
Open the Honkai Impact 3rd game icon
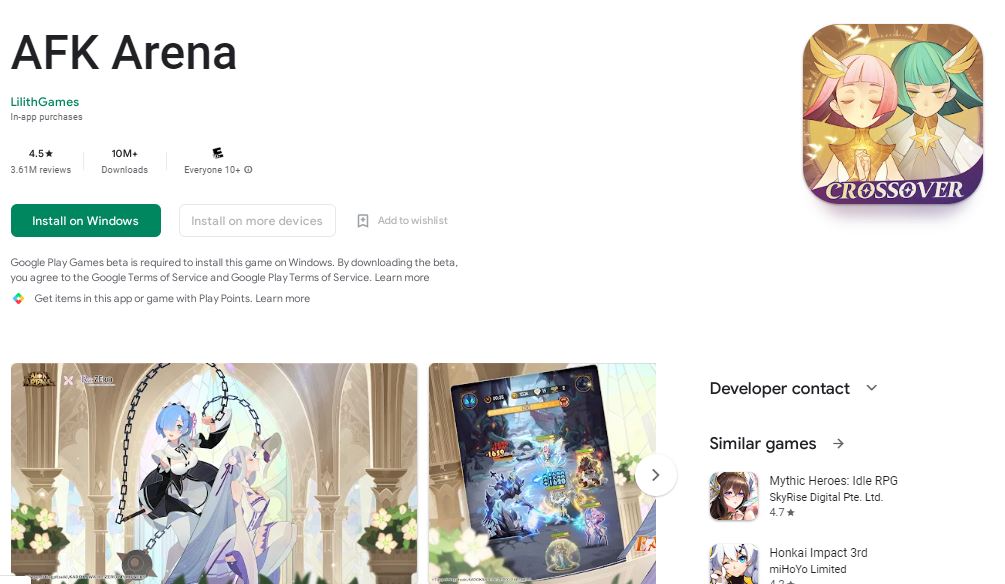click(x=734, y=564)
